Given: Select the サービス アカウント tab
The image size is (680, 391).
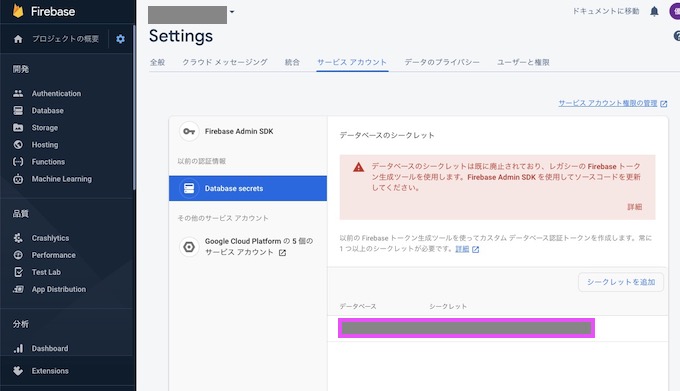Looking at the screenshot, I should (x=352, y=62).
